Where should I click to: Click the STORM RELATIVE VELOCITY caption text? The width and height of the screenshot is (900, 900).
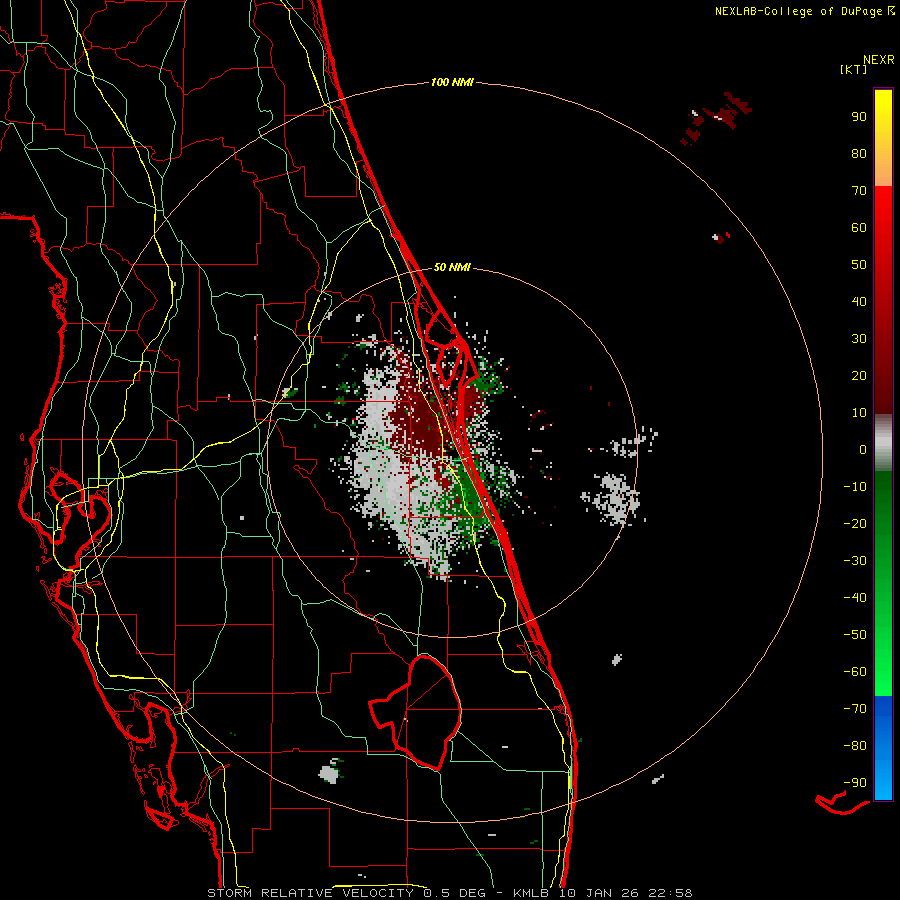click(310, 893)
